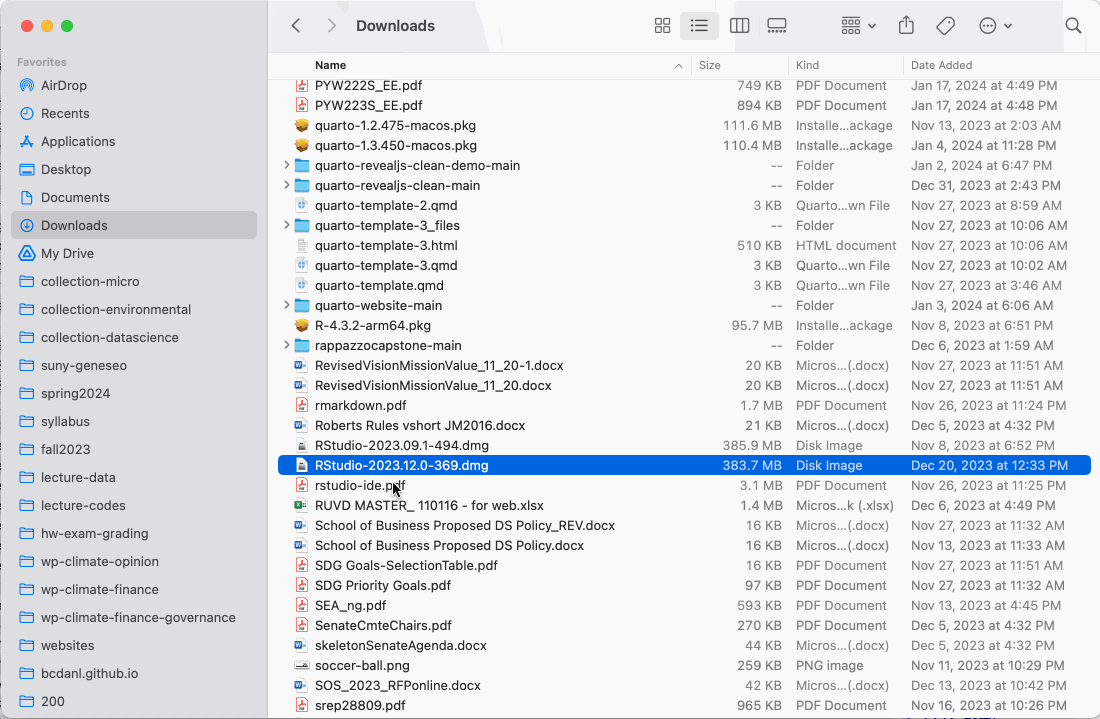Image resolution: width=1100 pixels, height=719 pixels.
Task: Go back with the left chevron
Action: tap(296, 26)
